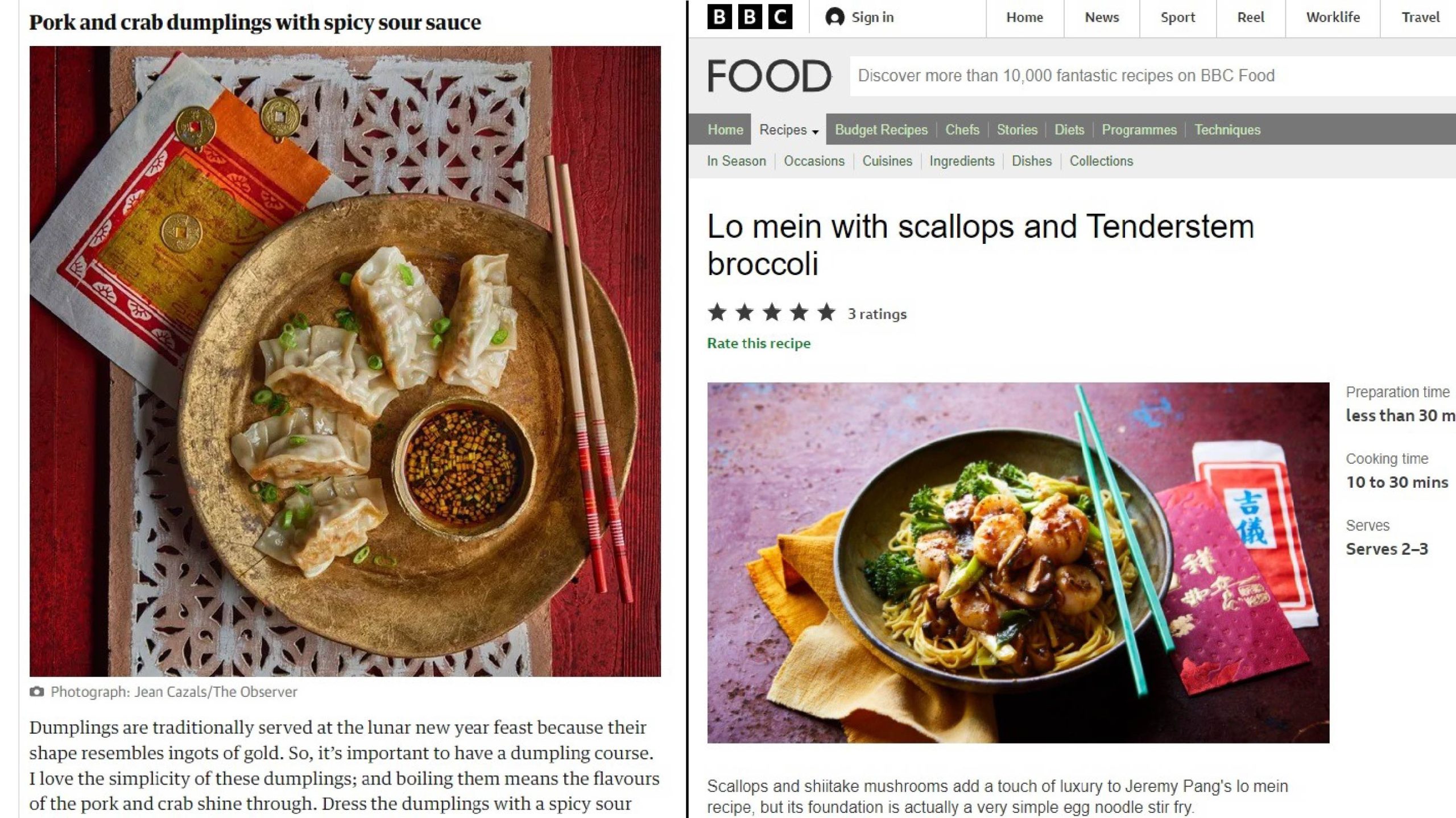Open Budget Recipes in food menu
This screenshot has width=1456, height=818.
pyautogui.click(x=881, y=130)
